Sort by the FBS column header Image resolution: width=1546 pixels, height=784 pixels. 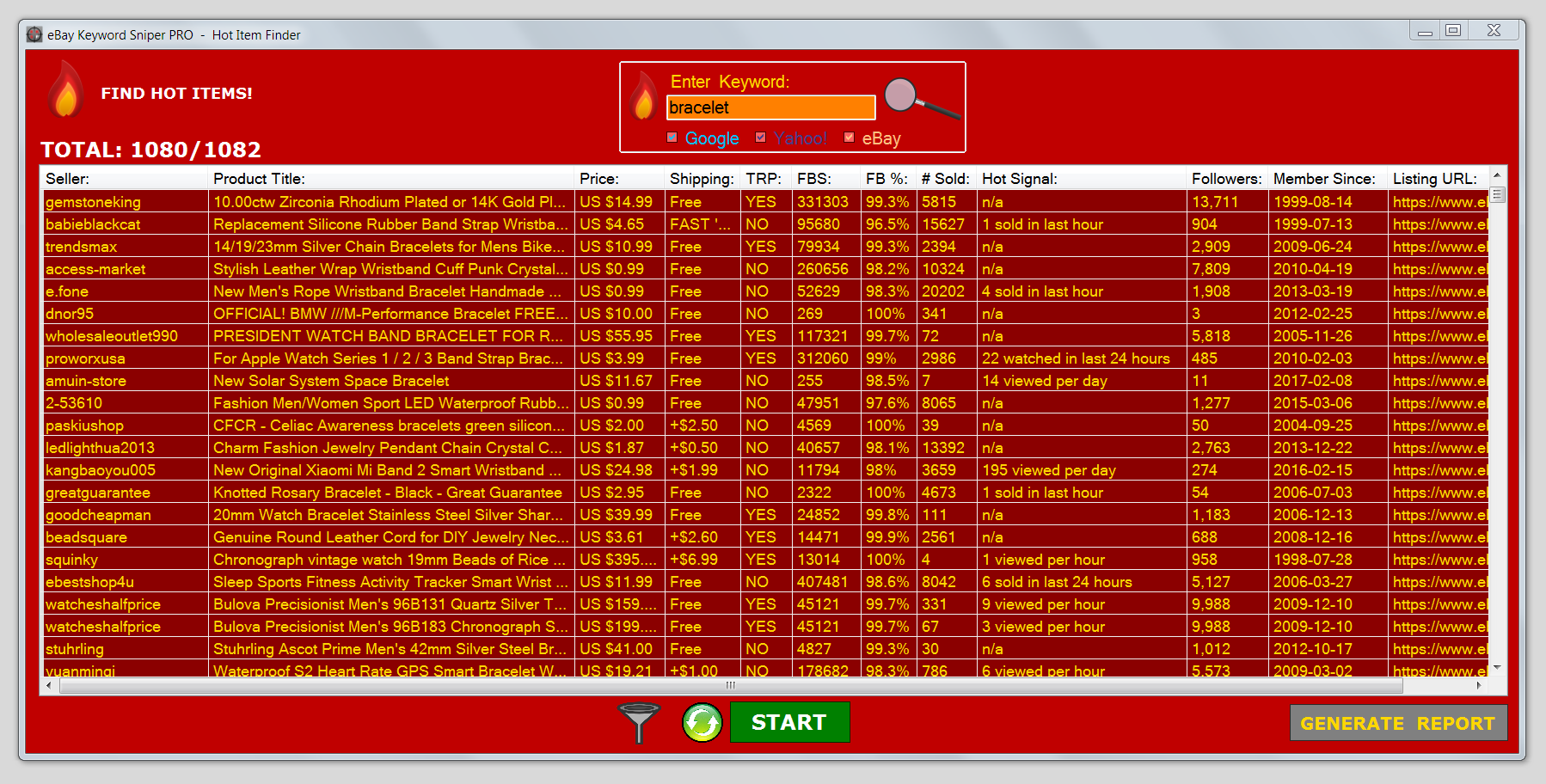(x=826, y=178)
